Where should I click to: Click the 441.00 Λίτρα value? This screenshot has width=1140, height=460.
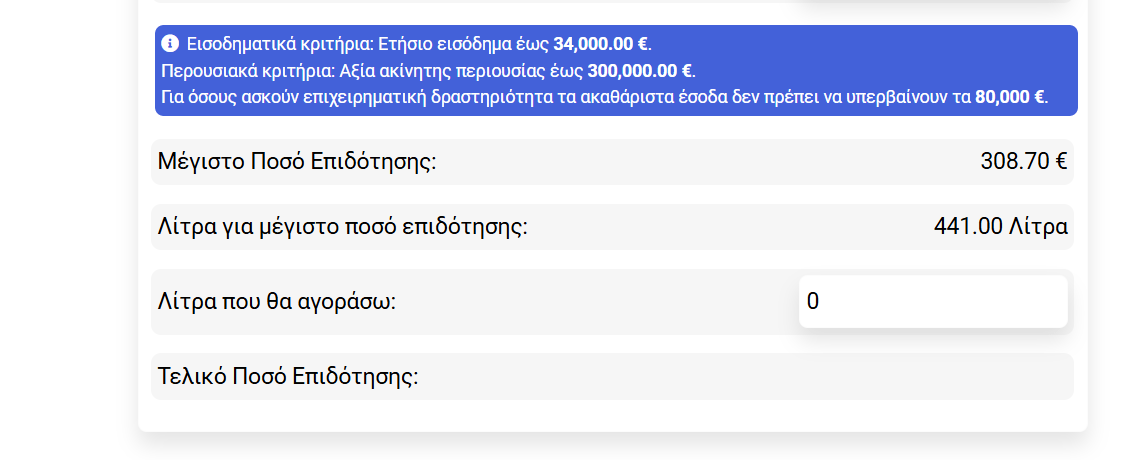1000,227
